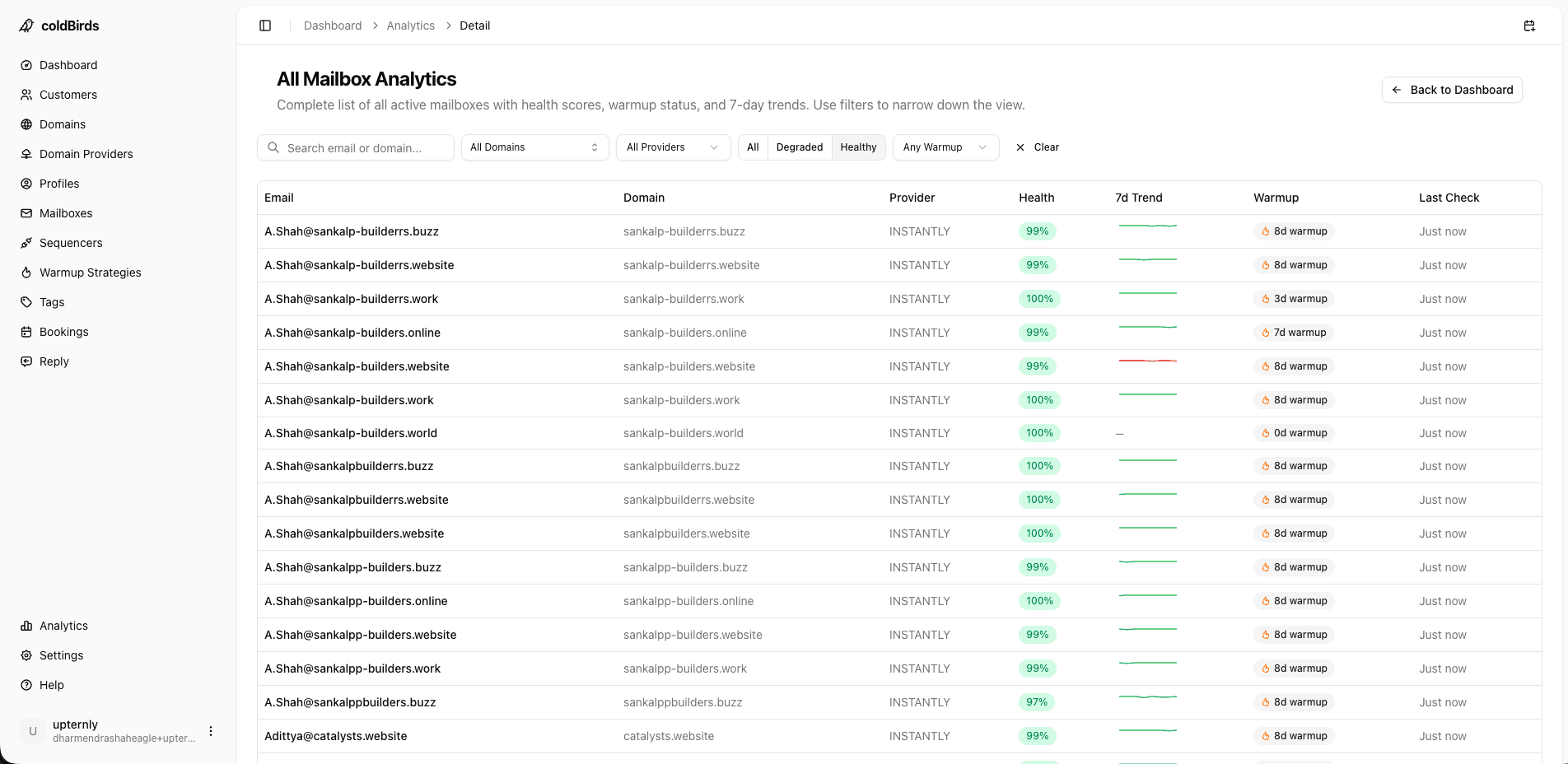Expand the All Providers dropdown
This screenshot has width=1568, height=764.
672,147
